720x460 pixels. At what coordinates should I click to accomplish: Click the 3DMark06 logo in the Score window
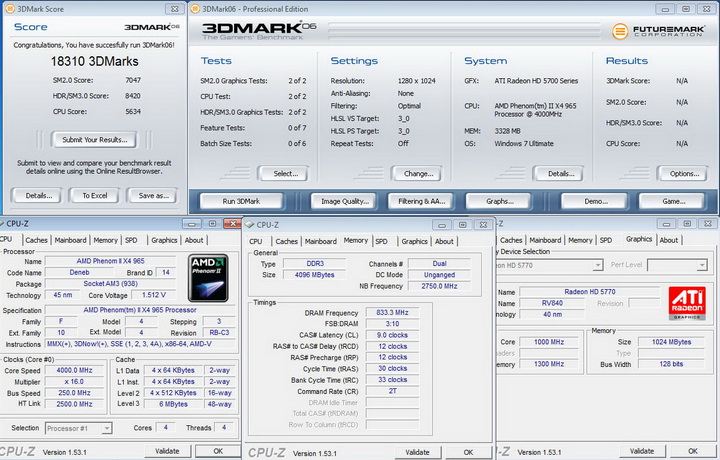click(x=152, y=27)
